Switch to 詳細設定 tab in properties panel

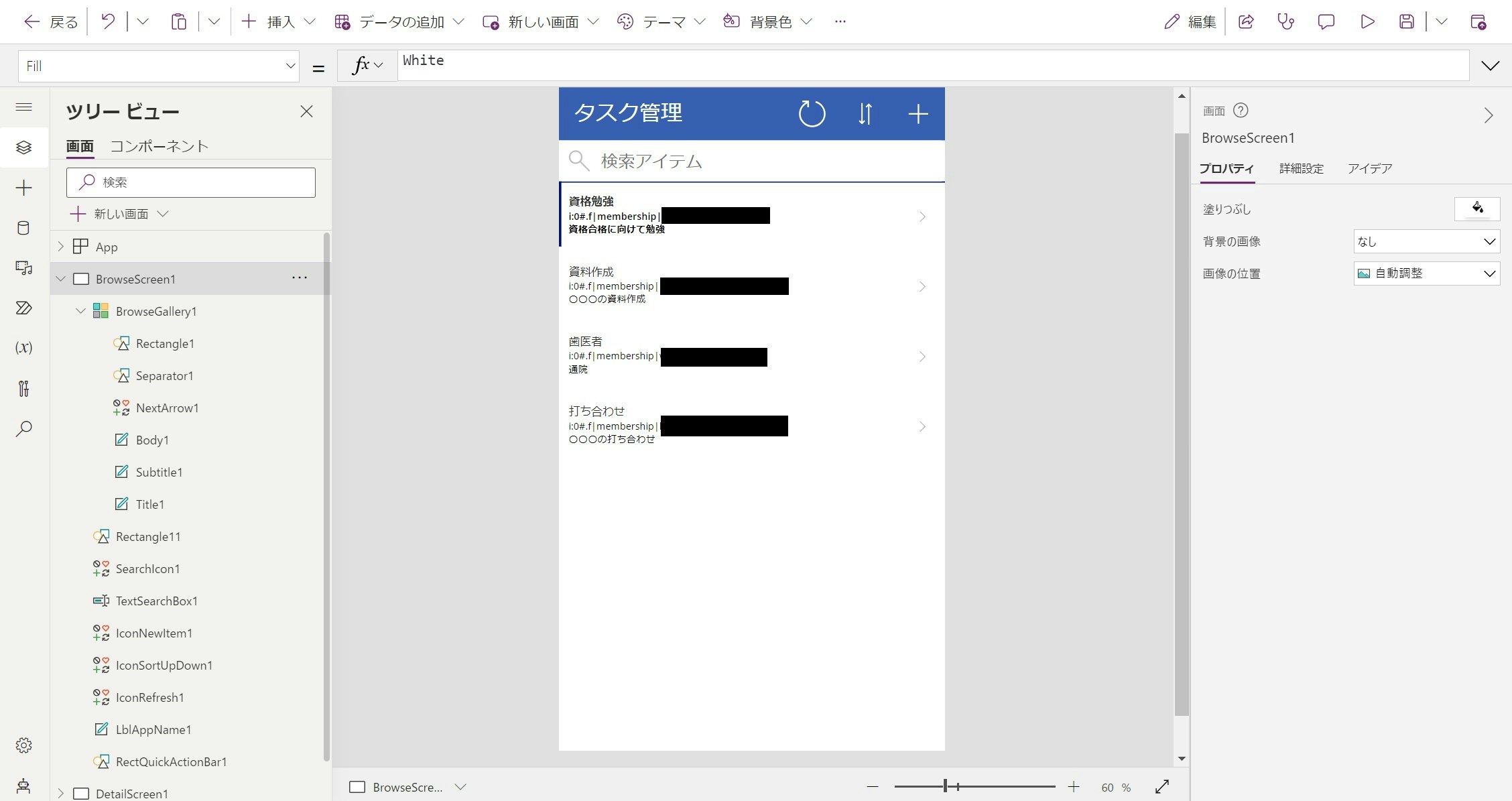(1301, 168)
